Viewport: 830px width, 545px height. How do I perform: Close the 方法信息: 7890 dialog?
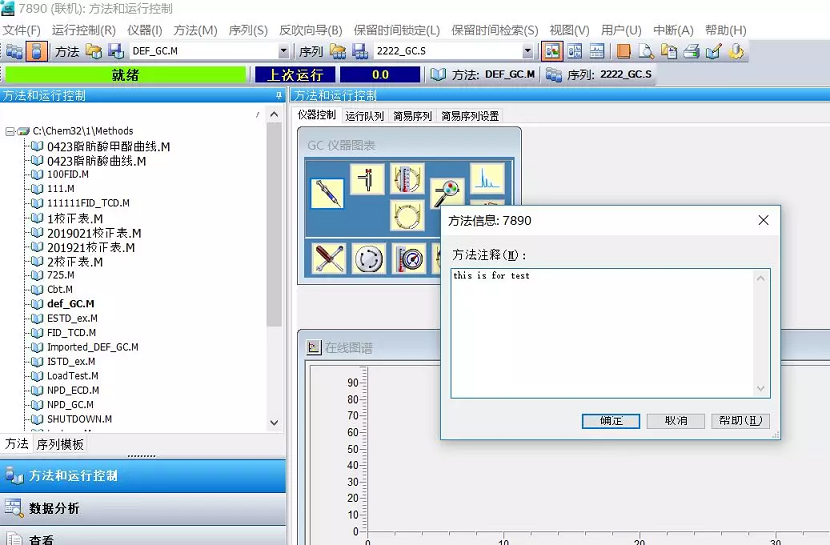tap(763, 220)
